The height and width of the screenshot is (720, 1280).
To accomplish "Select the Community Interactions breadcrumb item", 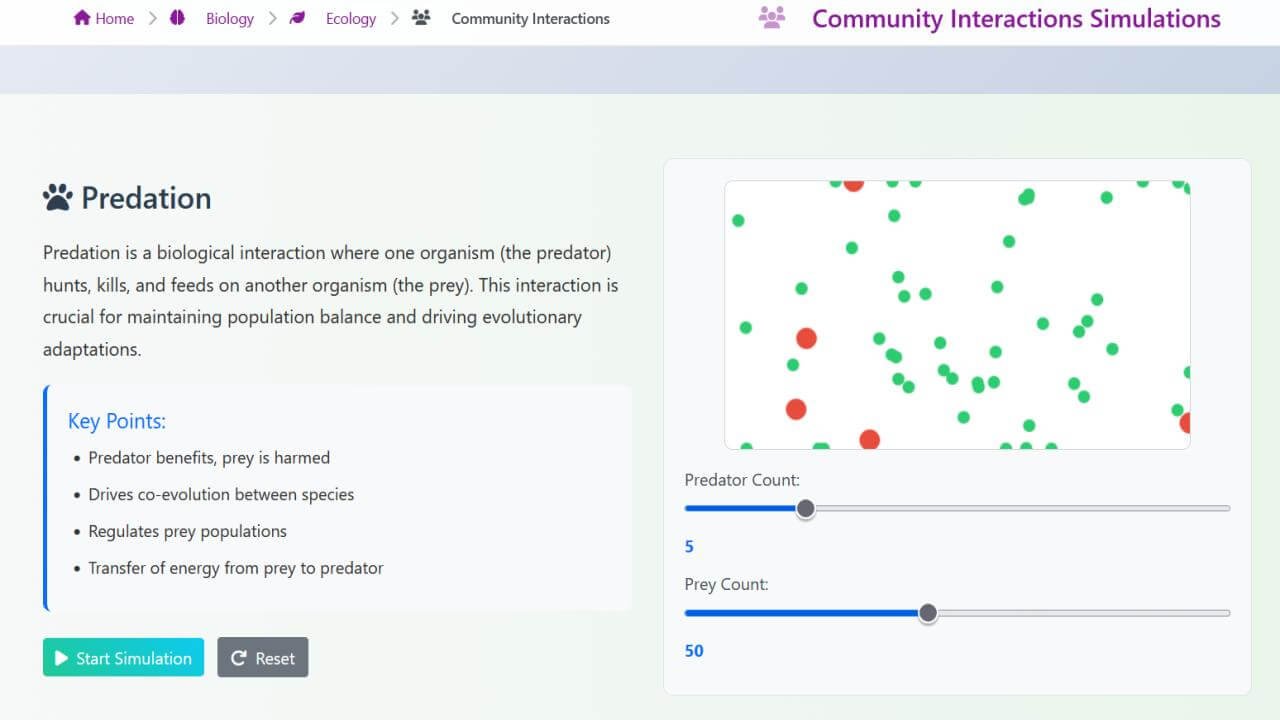I will point(530,18).
